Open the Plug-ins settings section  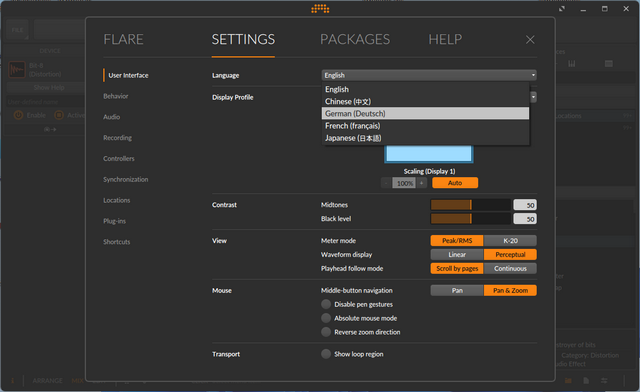pyautogui.click(x=114, y=221)
